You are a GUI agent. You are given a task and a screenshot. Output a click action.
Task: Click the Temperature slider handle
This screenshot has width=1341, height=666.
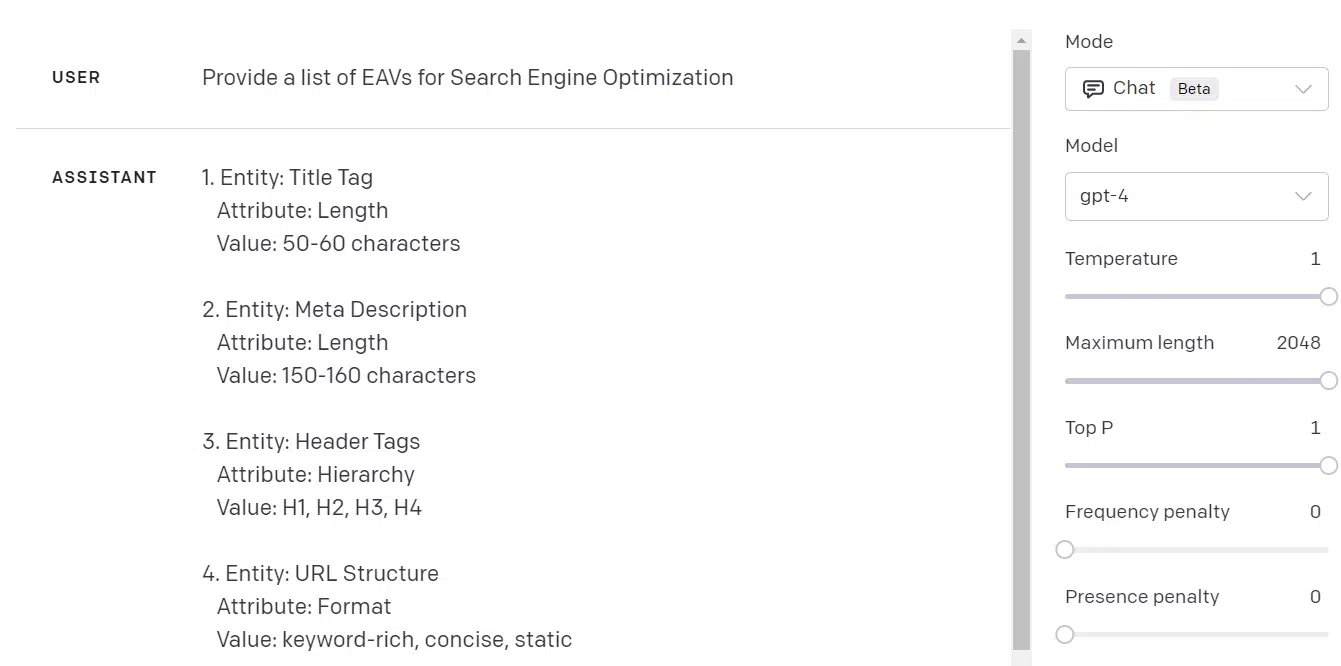1328,296
